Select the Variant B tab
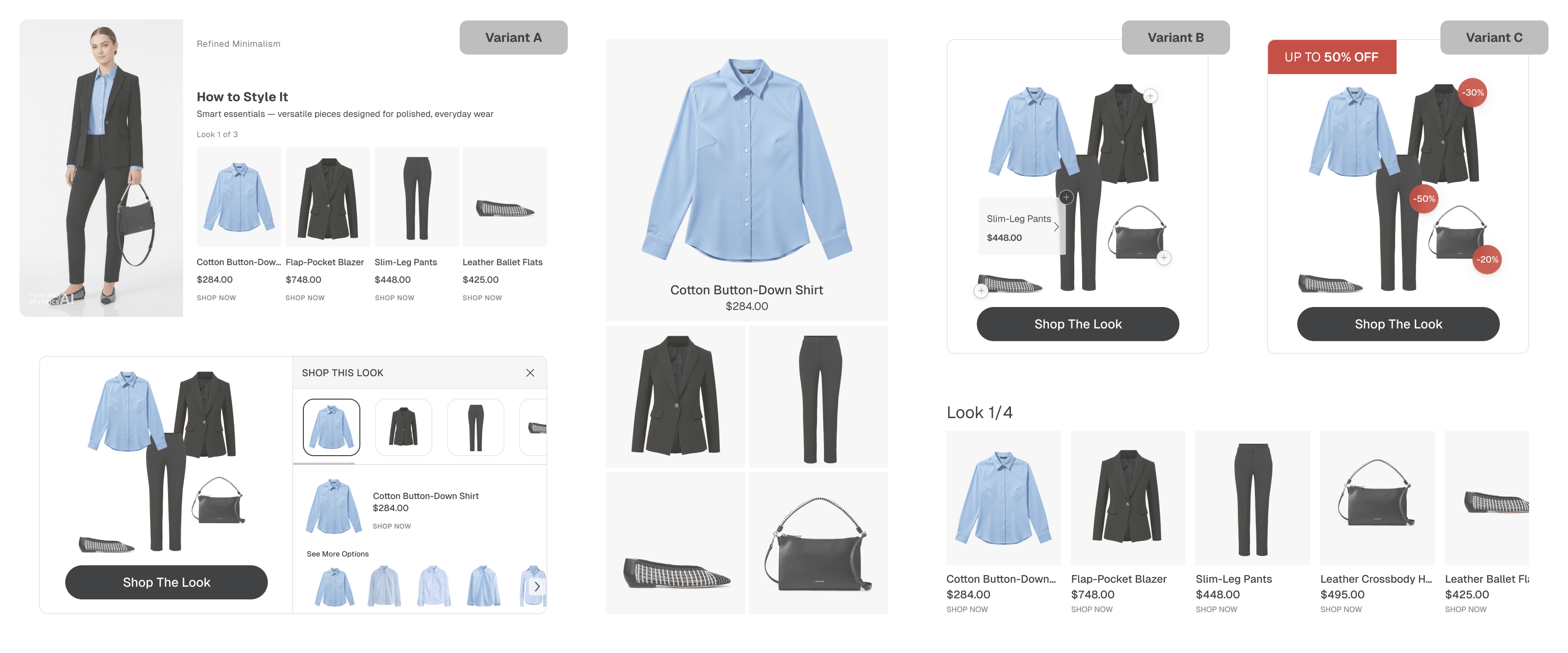Screen dimensions: 1568x653 point(1176,38)
